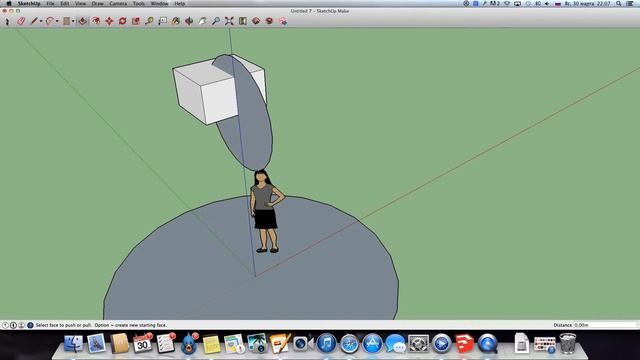The image size is (640, 360).
Task: Open the View menu
Action: pos(80,4)
